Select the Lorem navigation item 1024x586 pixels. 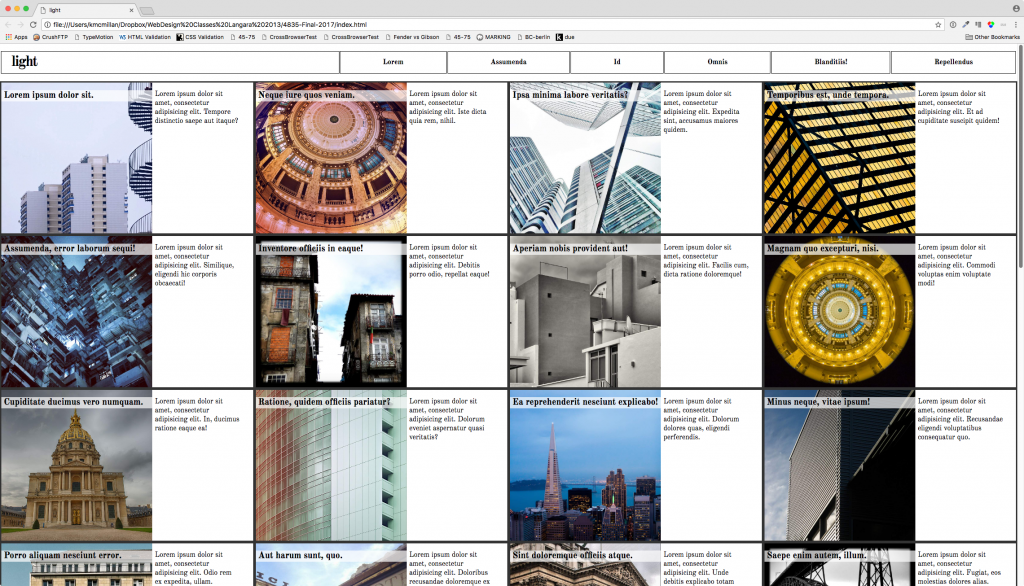tap(393, 62)
